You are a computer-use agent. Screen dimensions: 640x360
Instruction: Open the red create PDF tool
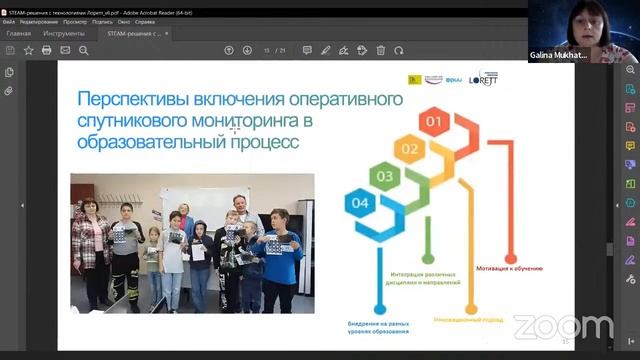tap(631, 127)
